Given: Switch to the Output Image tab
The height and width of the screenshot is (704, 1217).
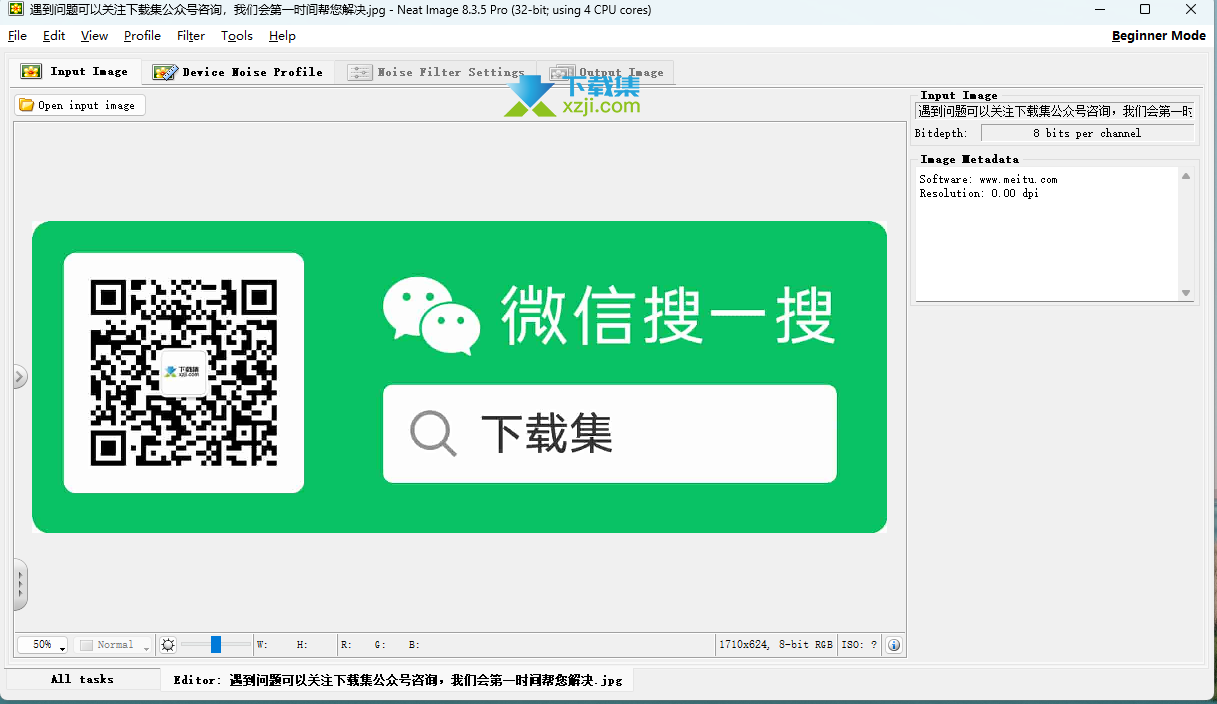Looking at the screenshot, I should click(606, 72).
